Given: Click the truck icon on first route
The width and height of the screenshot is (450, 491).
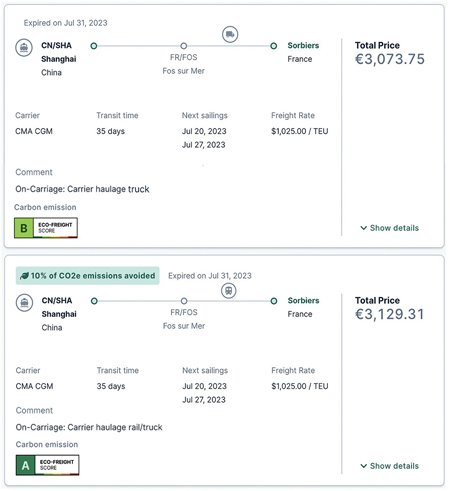Looking at the screenshot, I should (230, 34).
